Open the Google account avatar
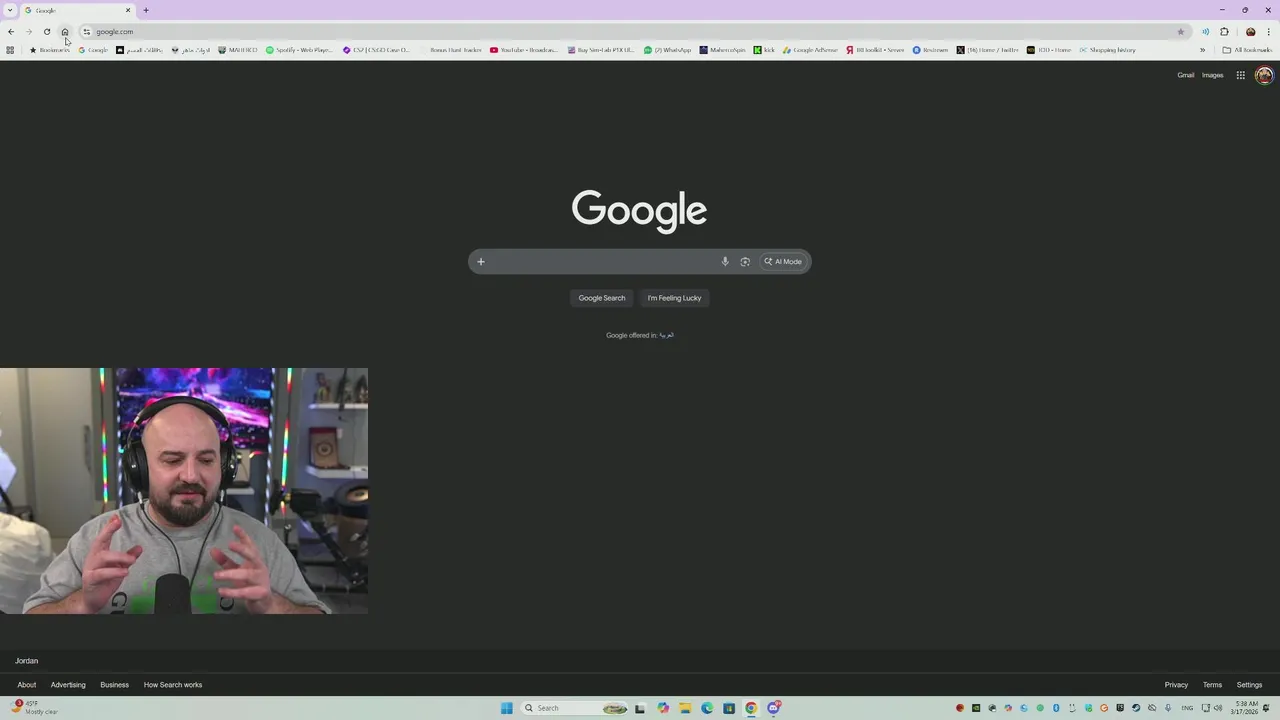This screenshot has height=720, width=1280. click(1264, 75)
